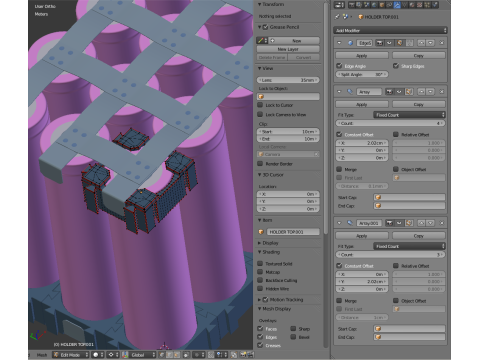Enable Relative Offset in Array modifier
This screenshot has height=360, width=480.
tap(396, 134)
